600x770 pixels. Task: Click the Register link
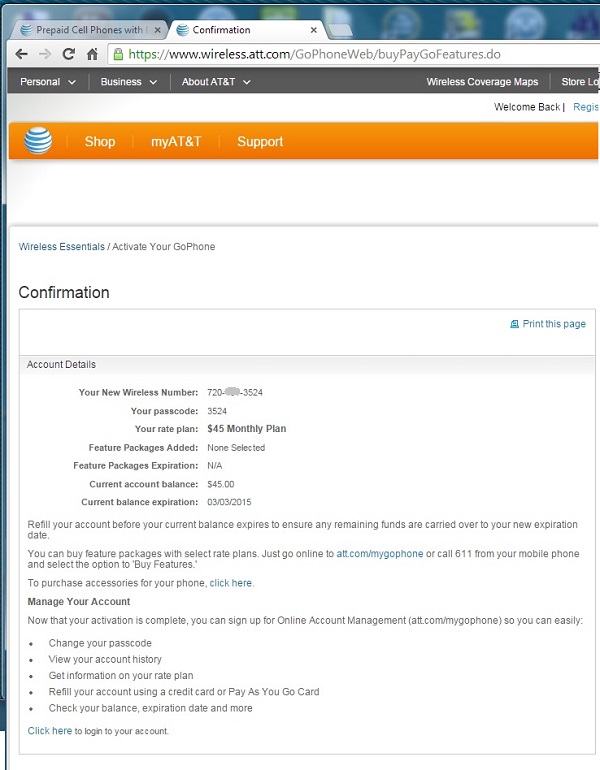click(586, 107)
